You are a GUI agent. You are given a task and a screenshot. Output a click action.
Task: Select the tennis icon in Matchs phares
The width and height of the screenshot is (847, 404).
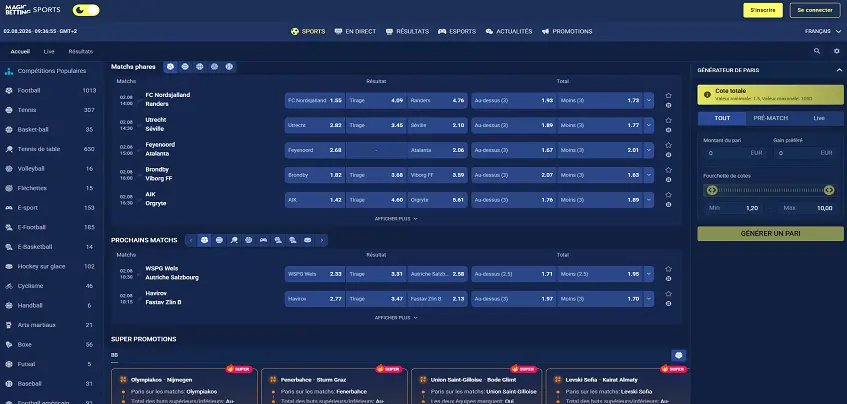(x=185, y=66)
